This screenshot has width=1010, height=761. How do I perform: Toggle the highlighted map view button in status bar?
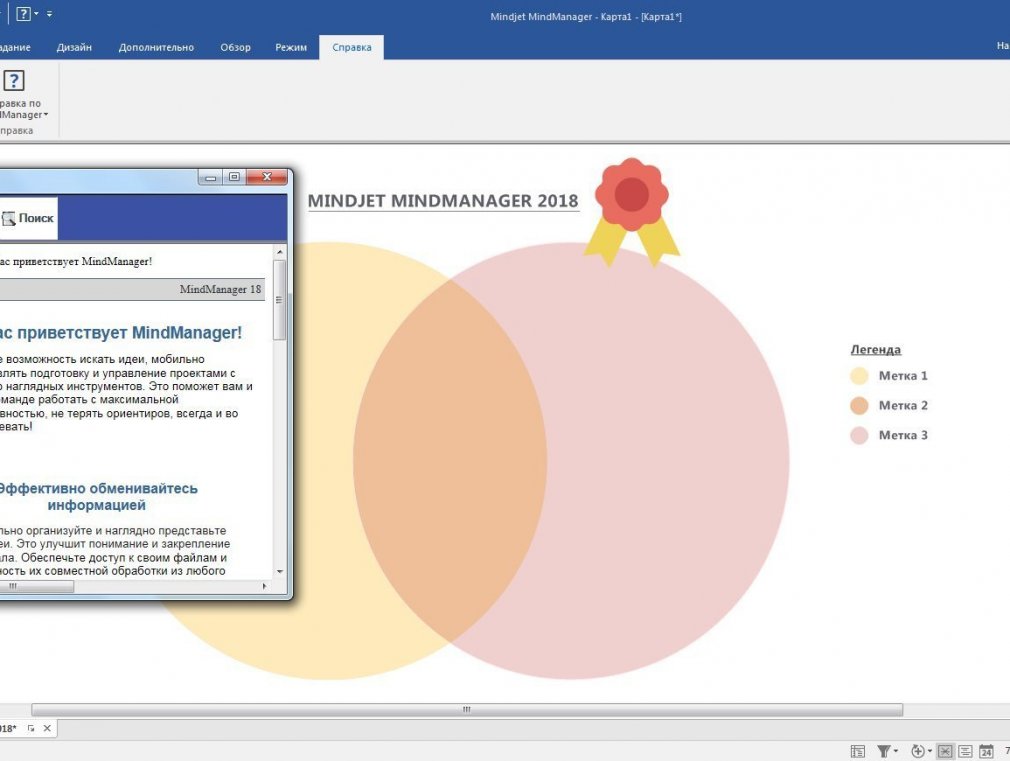click(945, 751)
